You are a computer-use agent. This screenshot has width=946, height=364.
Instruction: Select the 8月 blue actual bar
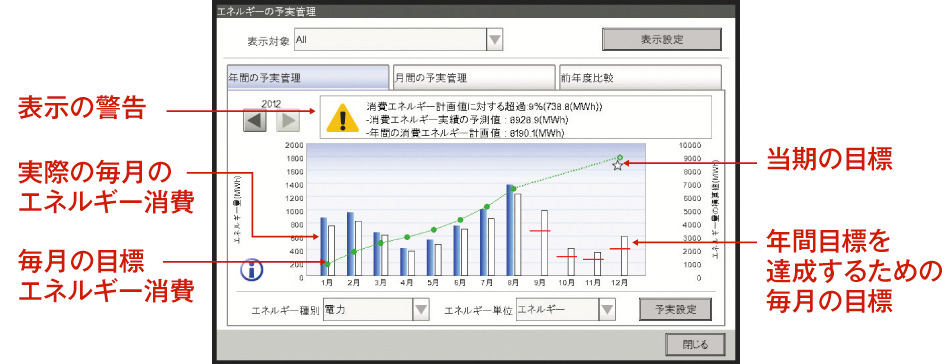[510, 231]
